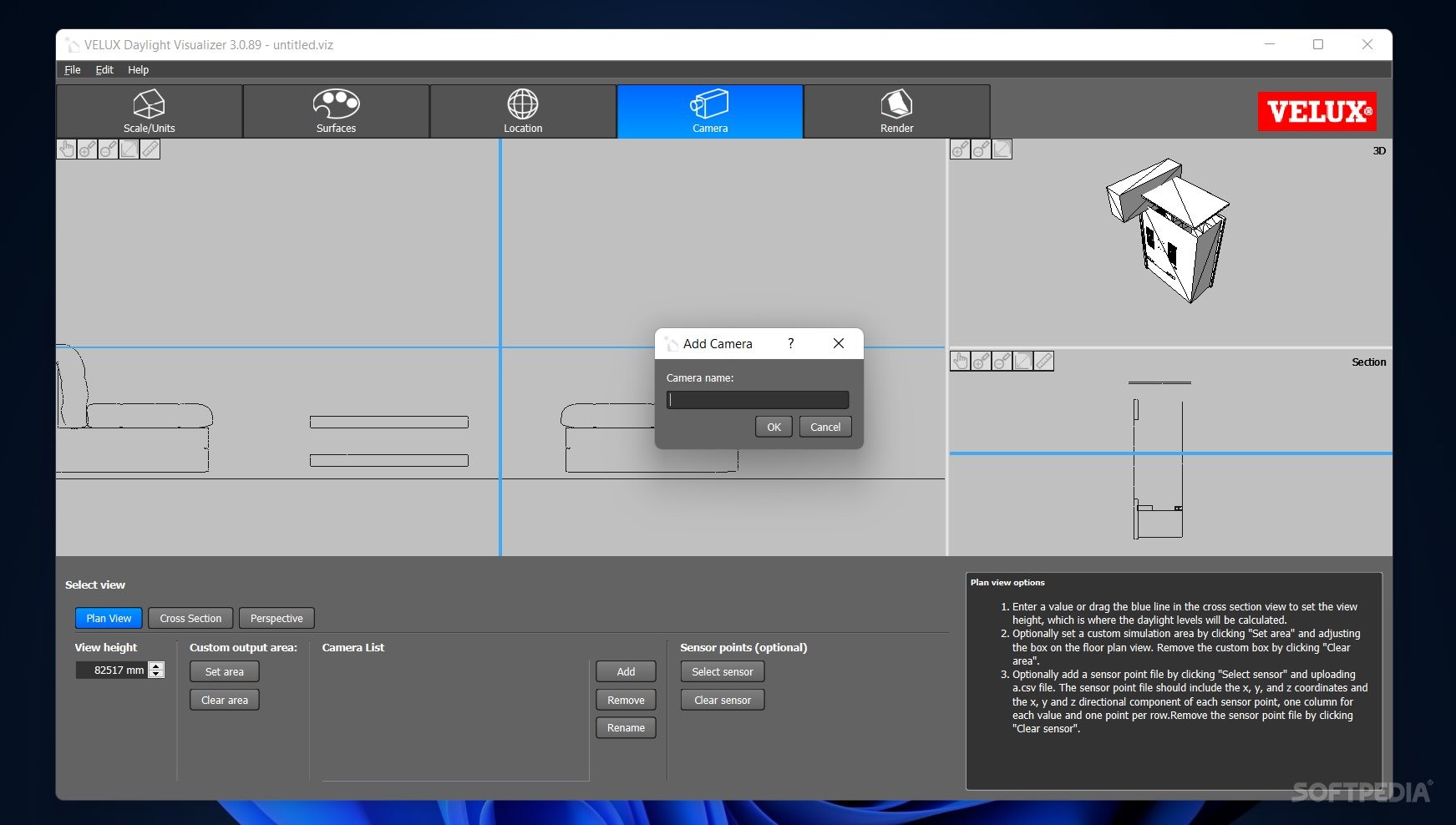
Task: Click the VELUX logo
Action: [x=1317, y=112]
